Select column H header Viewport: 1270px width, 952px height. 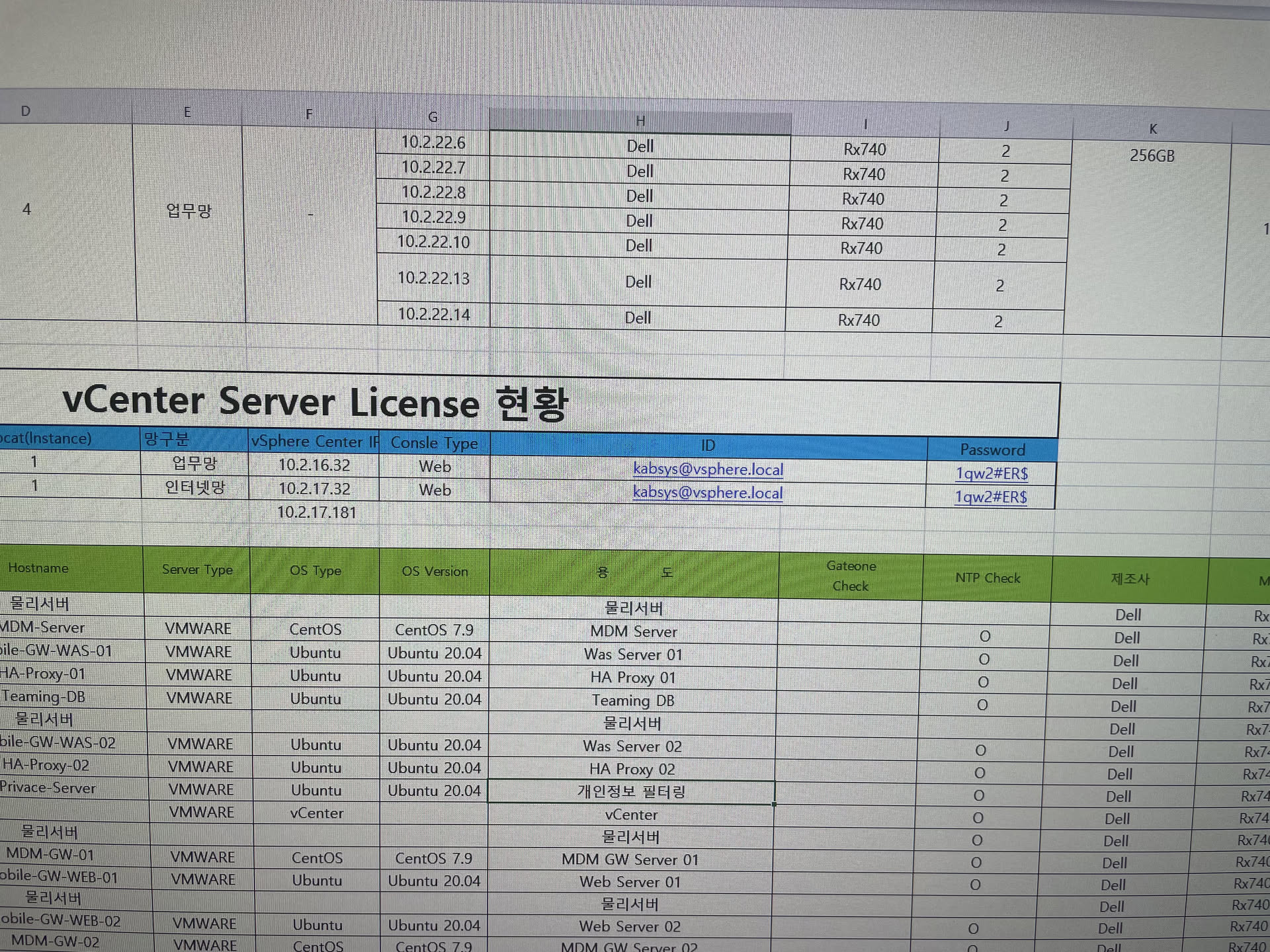click(640, 121)
